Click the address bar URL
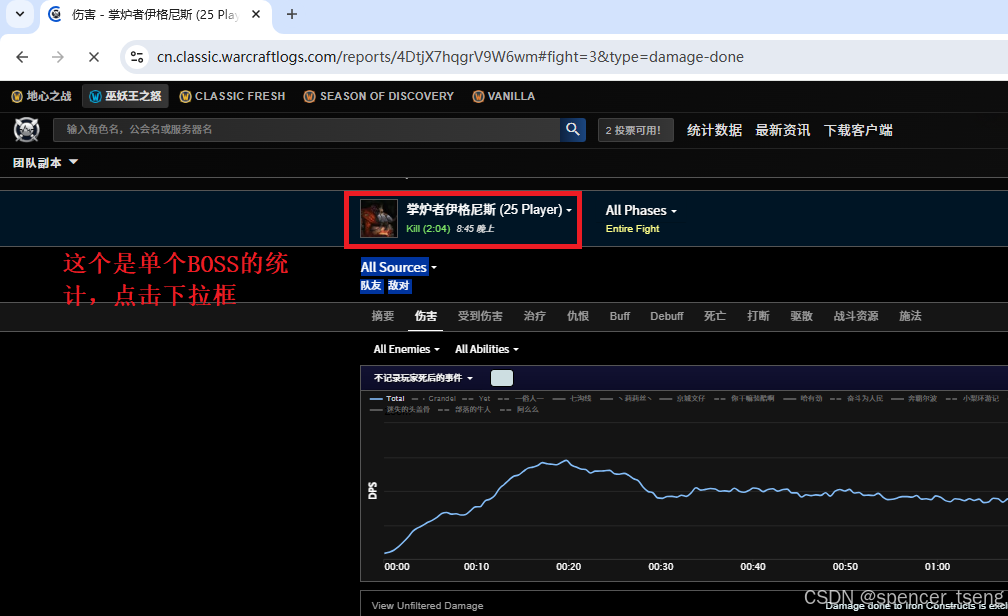The image size is (1008, 616). pyautogui.click(x=450, y=57)
